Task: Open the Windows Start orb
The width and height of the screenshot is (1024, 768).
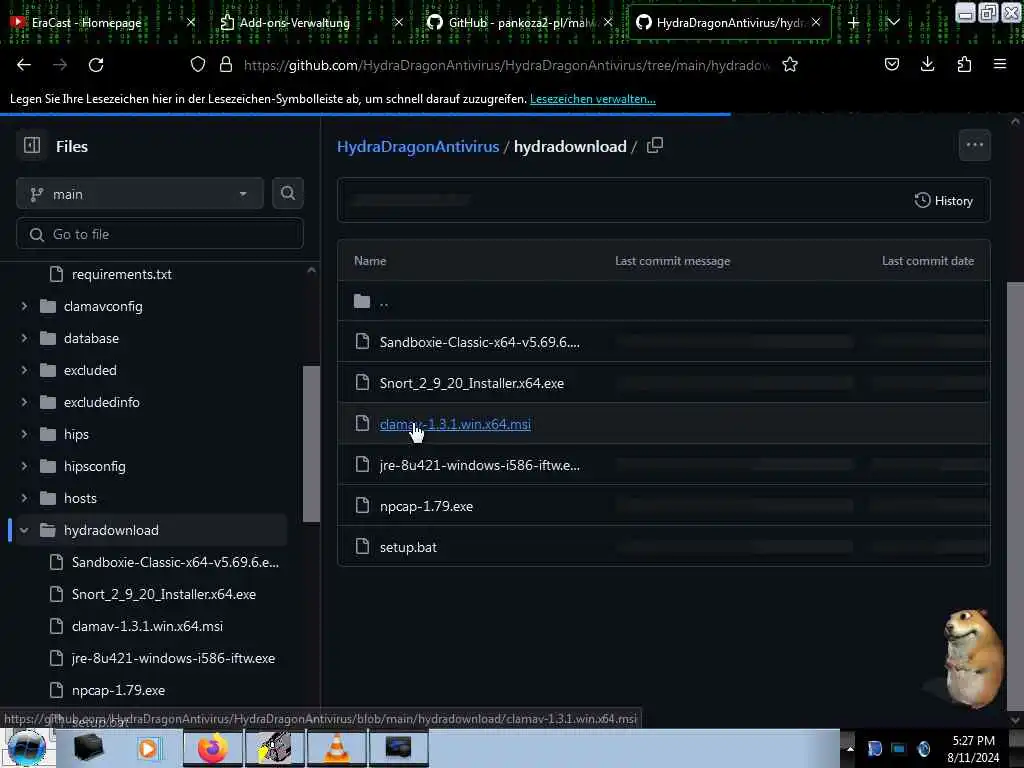Action: point(26,748)
